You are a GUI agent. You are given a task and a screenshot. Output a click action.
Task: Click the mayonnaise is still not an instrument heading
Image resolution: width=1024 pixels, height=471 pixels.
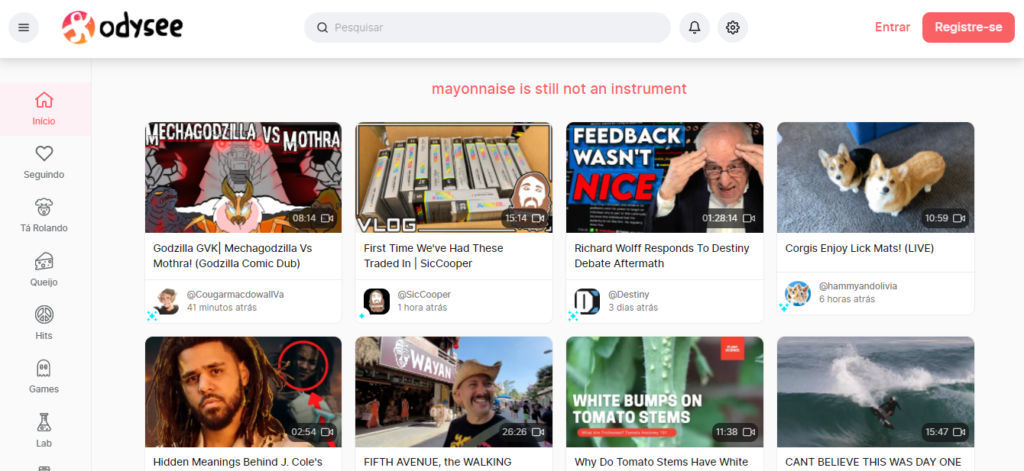tap(559, 88)
